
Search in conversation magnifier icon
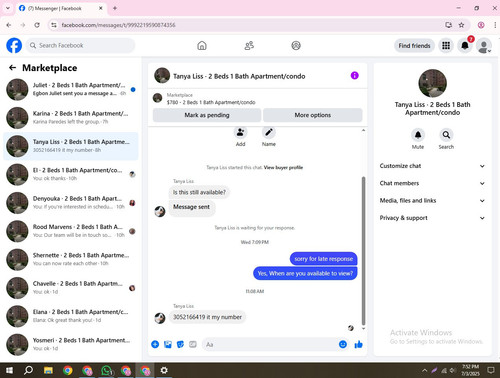pos(446,135)
